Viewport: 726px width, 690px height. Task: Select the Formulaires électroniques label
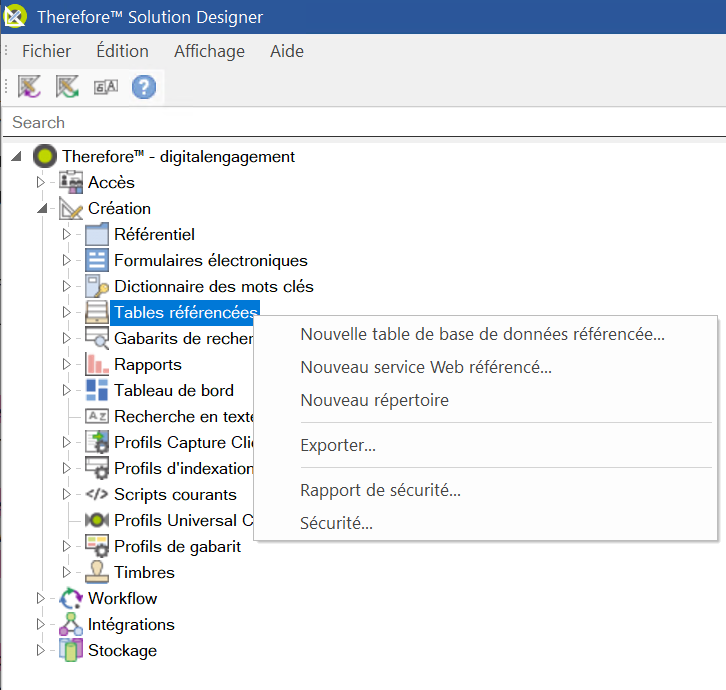(x=211, y=260)
